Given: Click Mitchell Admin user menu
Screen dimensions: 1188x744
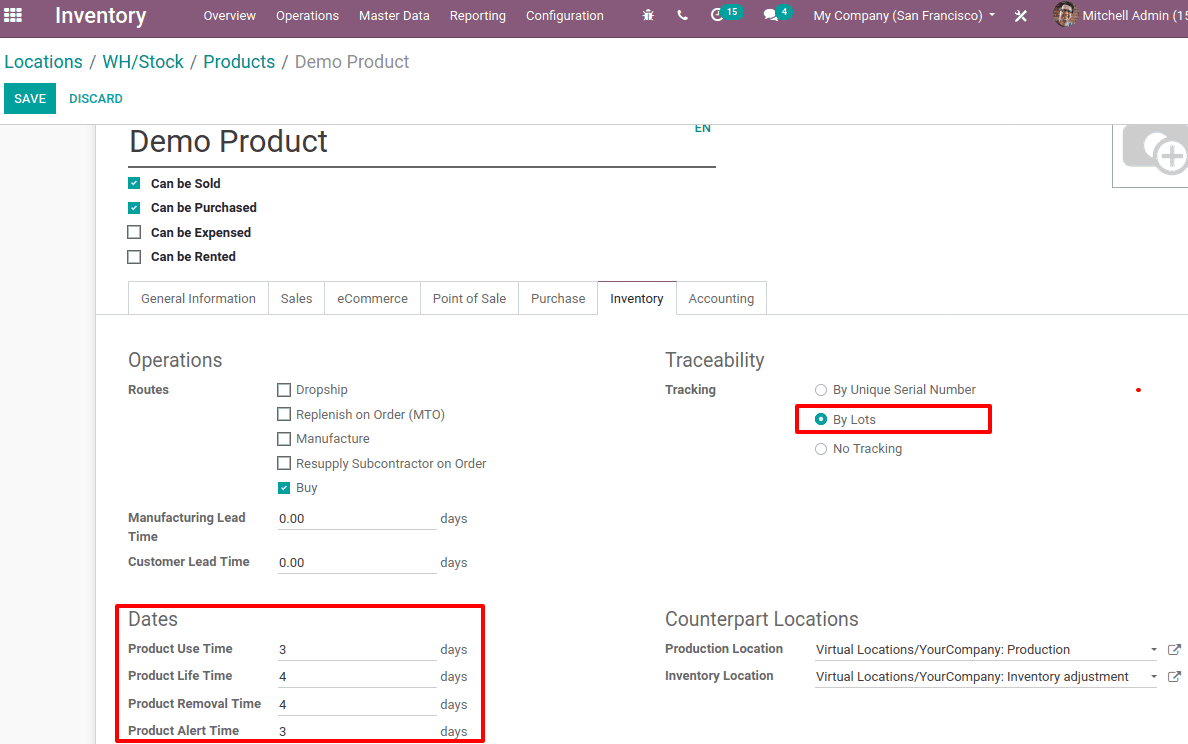Looking at the screenshot, I should tap(1121, 15).
